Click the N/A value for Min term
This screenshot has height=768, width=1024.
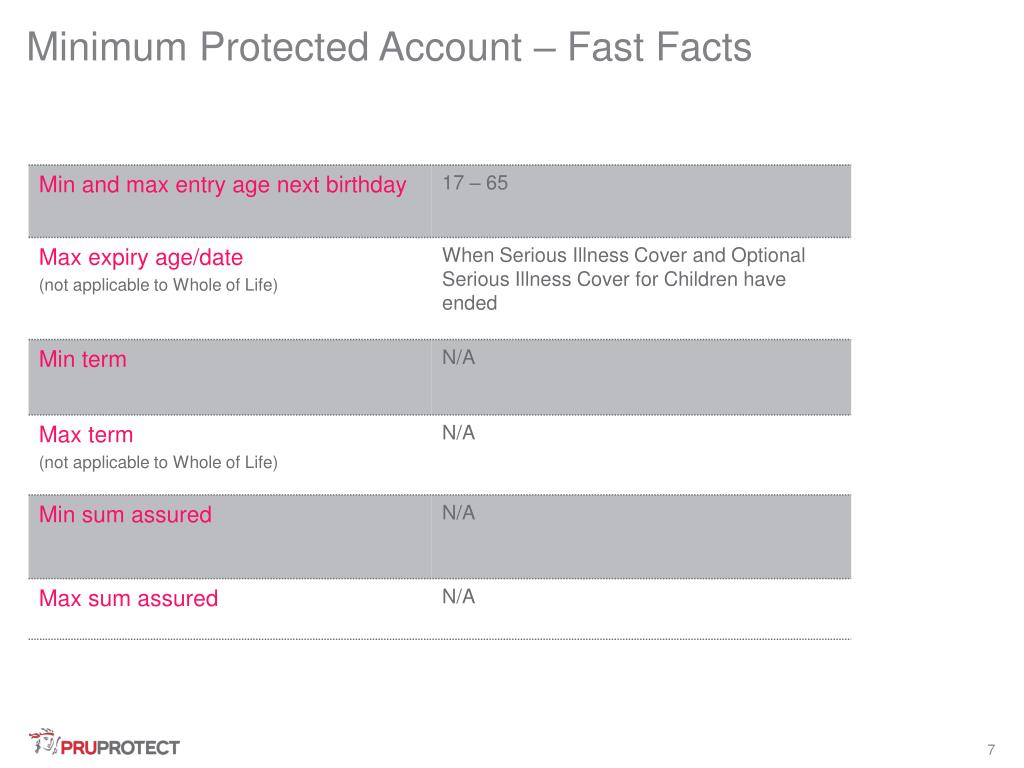tap(458, 358)
